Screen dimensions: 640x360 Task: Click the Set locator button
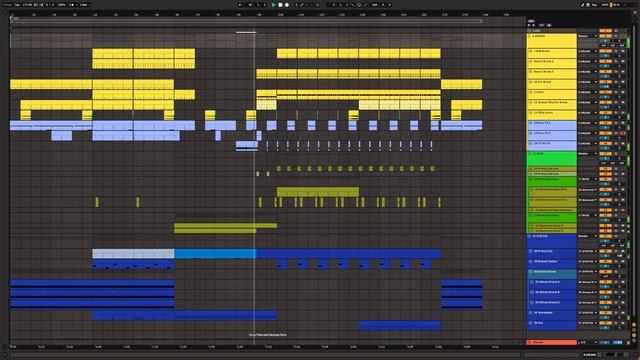coord(531,20)
